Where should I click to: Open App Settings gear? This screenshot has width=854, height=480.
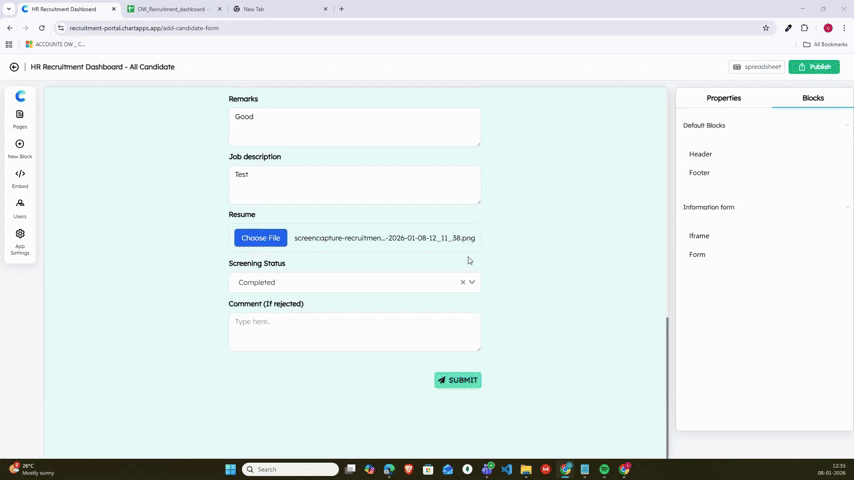point(20,241)
